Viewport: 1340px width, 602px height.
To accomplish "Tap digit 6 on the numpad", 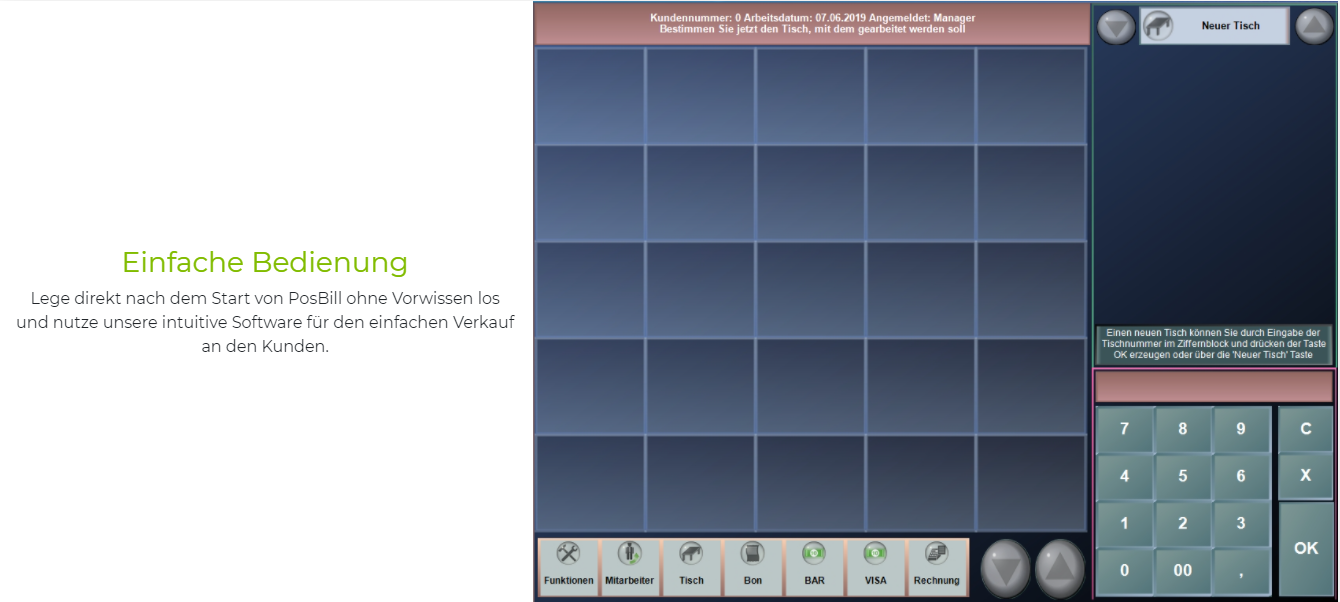I will click(x=1241, y=477).
